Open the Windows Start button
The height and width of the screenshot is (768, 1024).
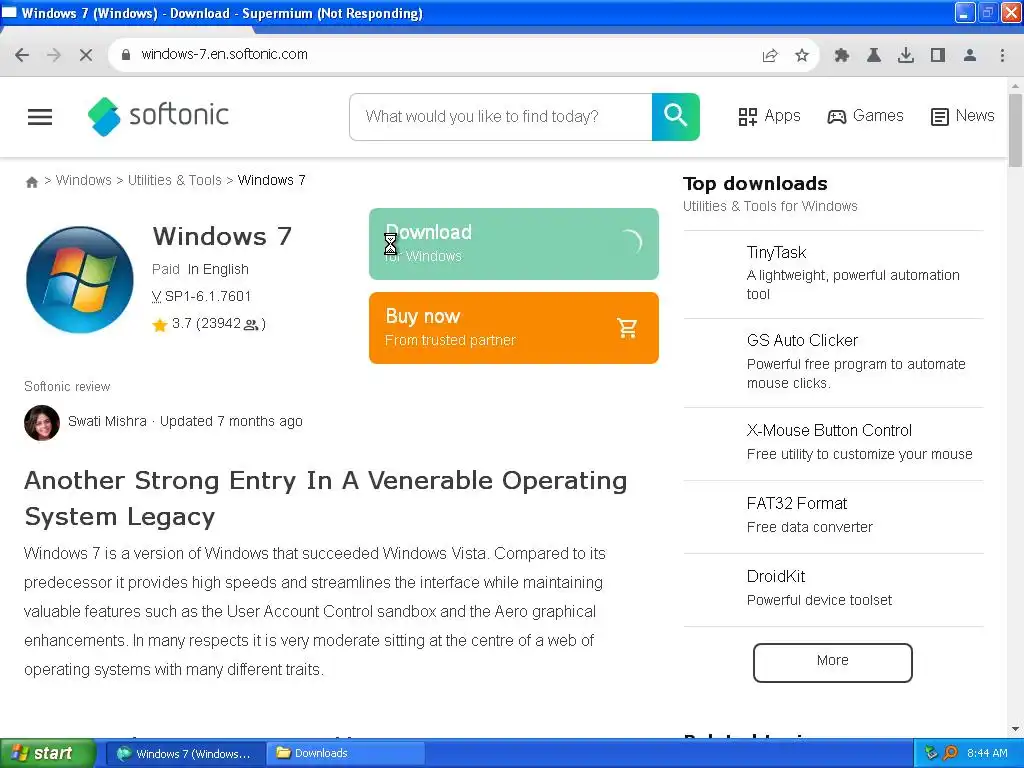46,754
